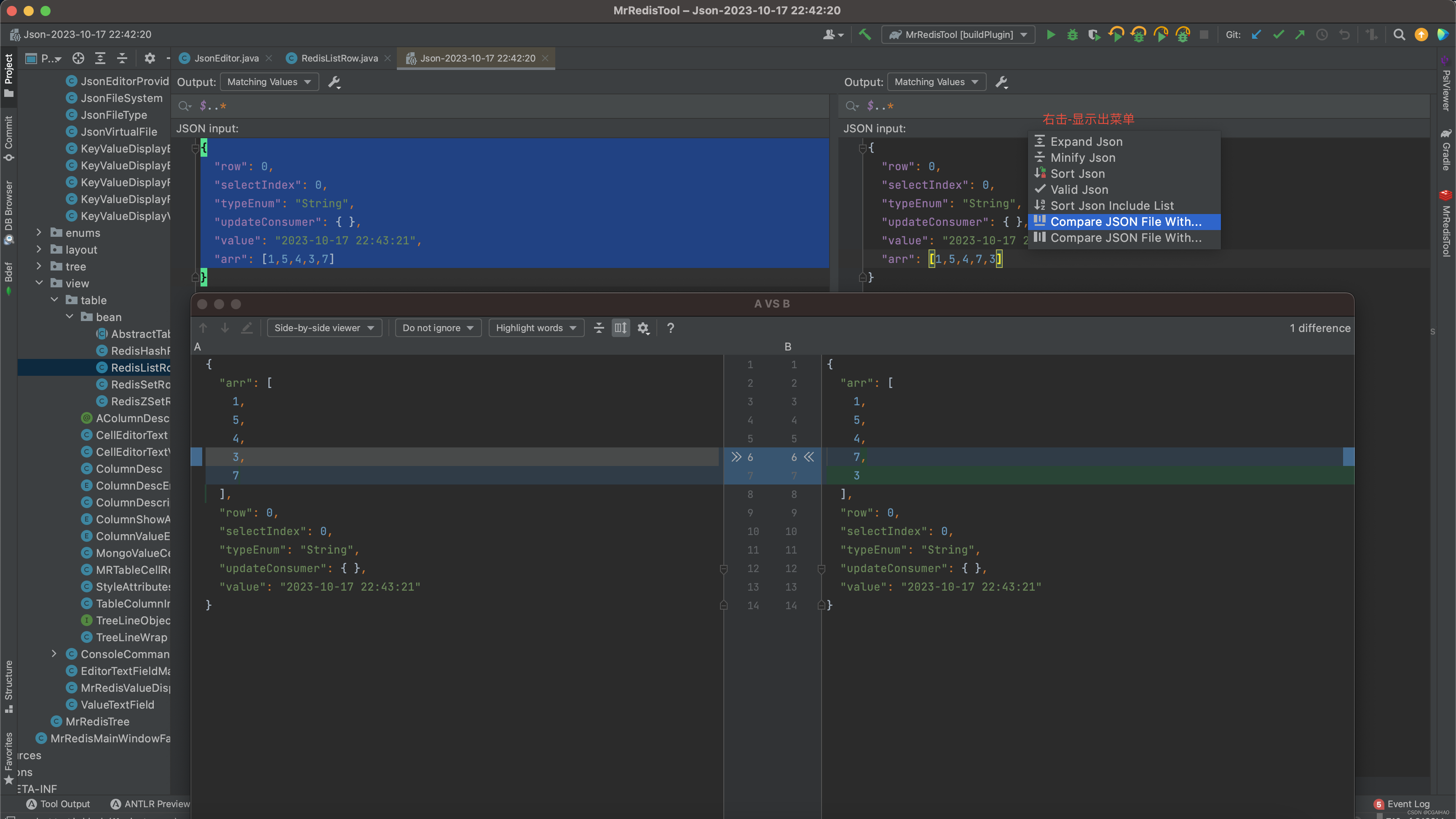The width and height of the screenshot is (1456, 819).
Task: Toggle collapse unchanged fragments button
Action: click(x=599, y=328)
